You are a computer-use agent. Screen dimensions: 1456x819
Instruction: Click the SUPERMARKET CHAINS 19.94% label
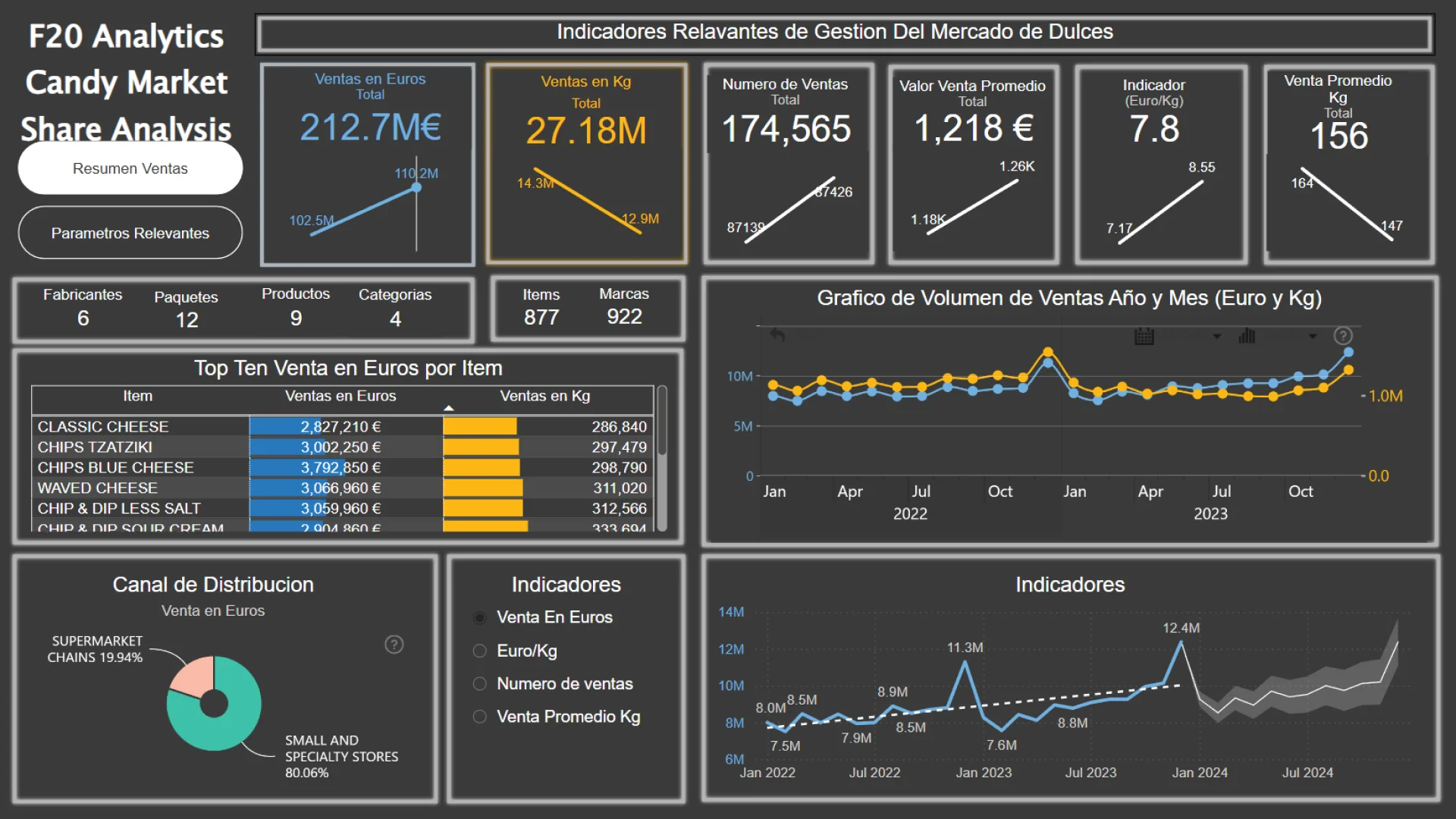coord(95,649)
